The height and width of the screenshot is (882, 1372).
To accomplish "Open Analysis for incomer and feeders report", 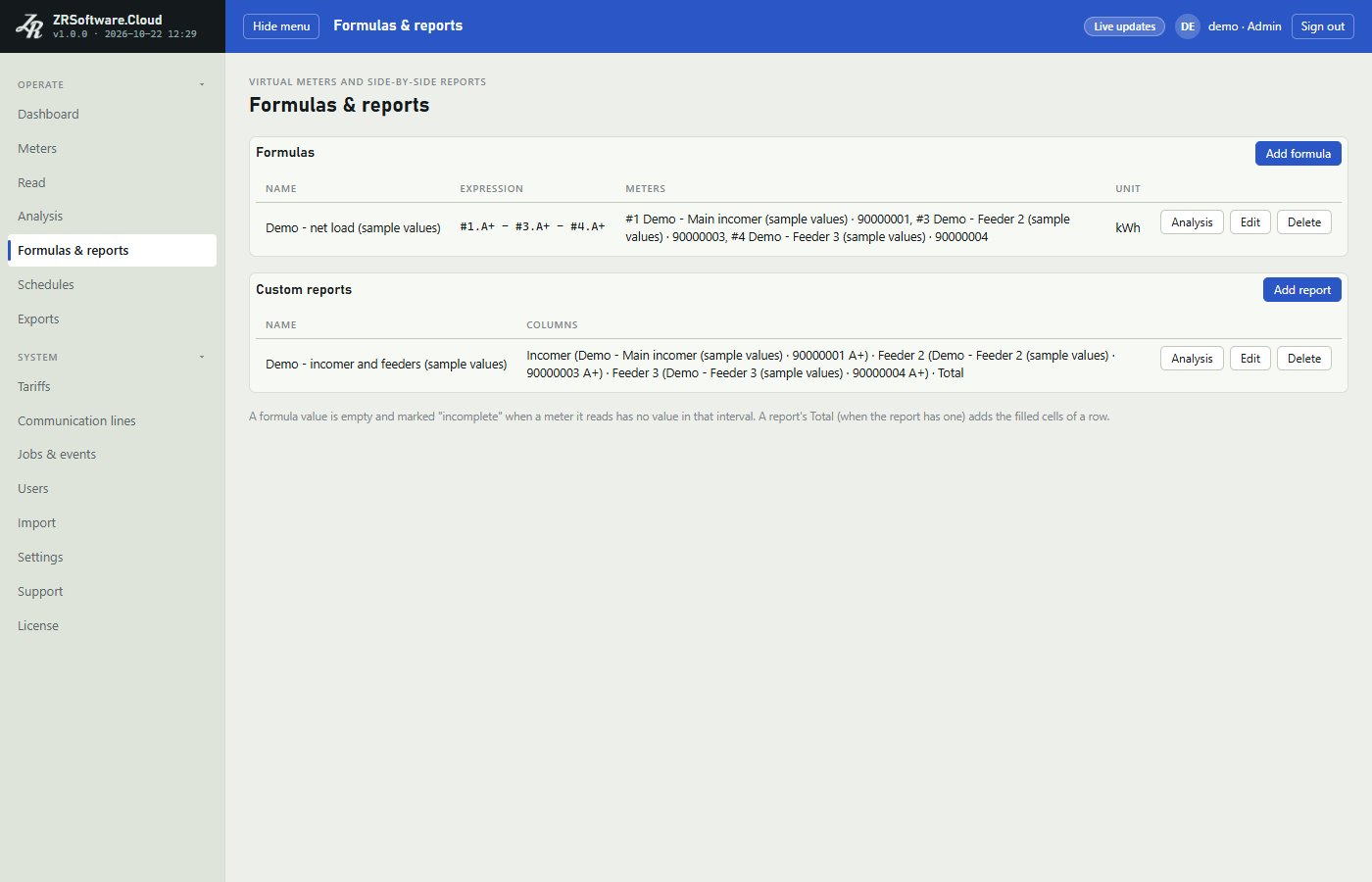I will pos(1192,359).
